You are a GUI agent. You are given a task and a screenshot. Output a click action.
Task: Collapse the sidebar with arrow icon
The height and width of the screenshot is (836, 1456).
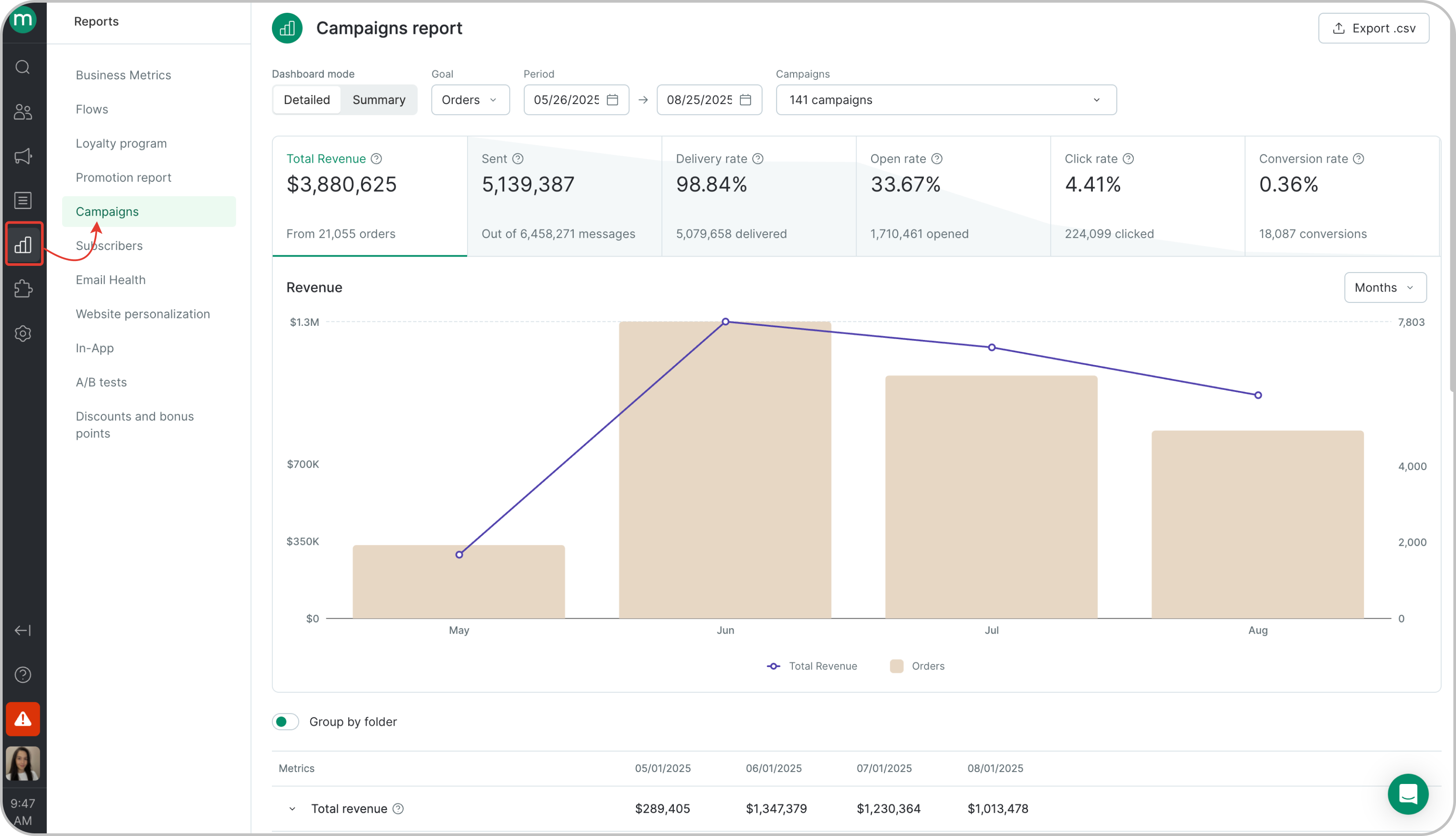(x=23, y=631)
